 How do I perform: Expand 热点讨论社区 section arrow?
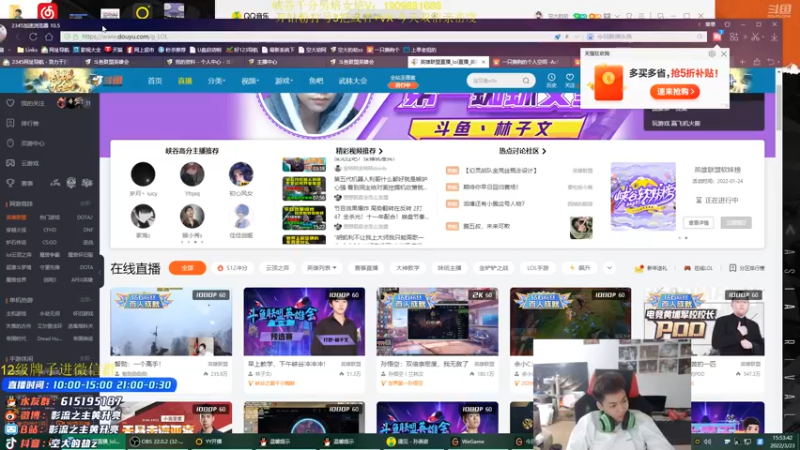coord(544,151)
